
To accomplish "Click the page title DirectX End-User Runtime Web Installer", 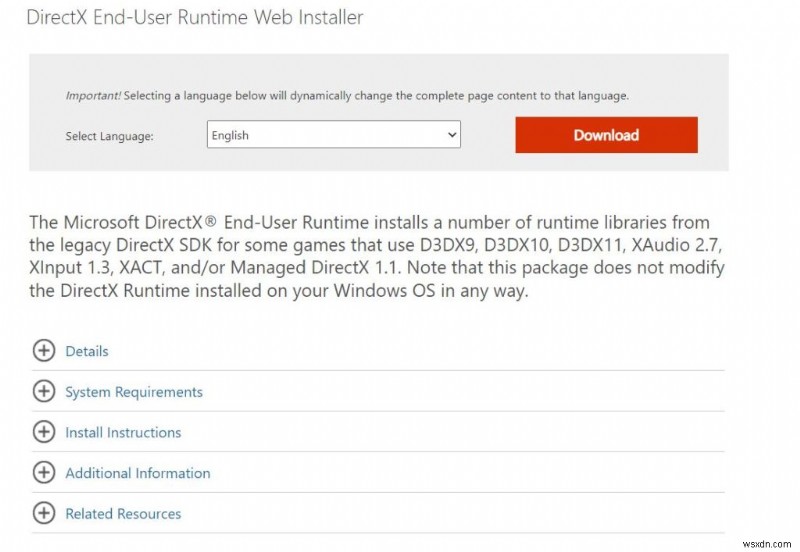I will click(195, 17).
